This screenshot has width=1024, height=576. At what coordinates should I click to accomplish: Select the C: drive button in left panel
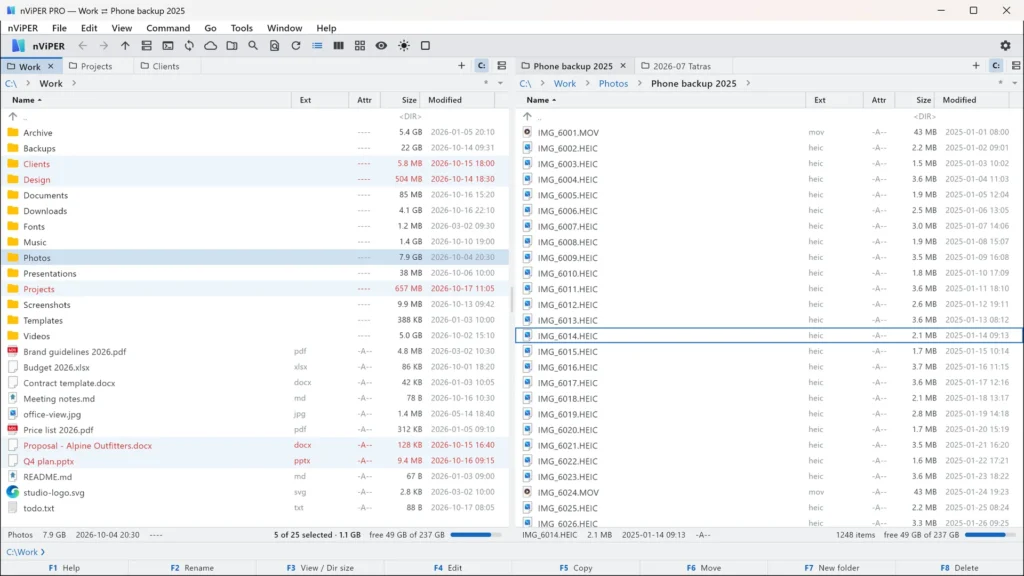pos(481,66)
